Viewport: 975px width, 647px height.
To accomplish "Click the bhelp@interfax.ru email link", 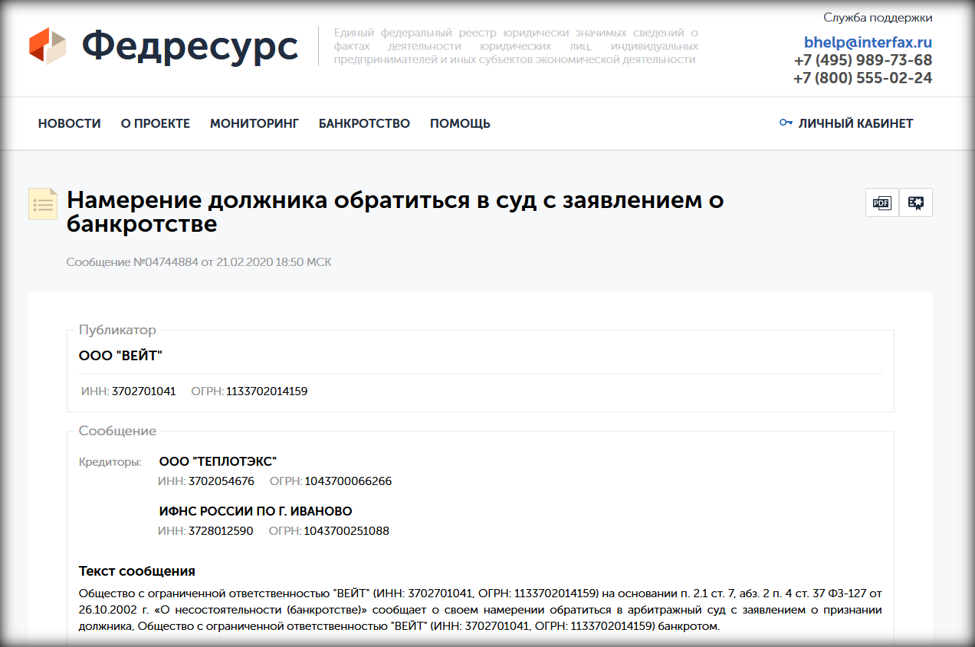I will tap(867, 42).
